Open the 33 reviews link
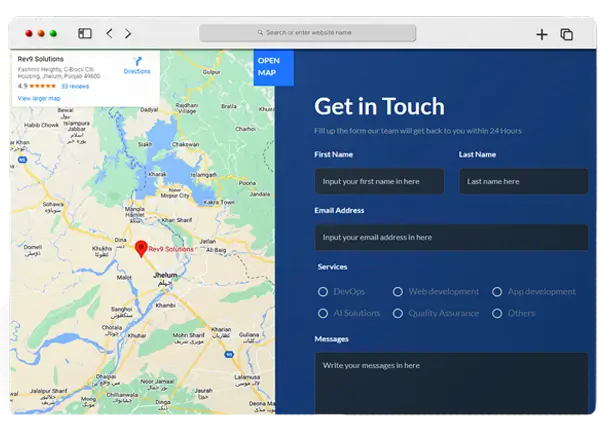The height and width of the screenshot is (425, 609). pyautogui.click(x=75, y=86)
